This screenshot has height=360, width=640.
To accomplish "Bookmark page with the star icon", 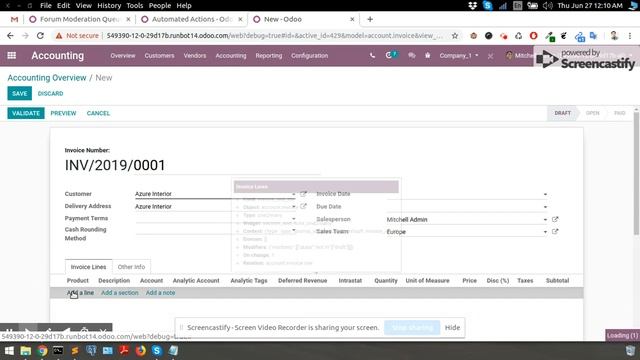I will tap(455, 36).
